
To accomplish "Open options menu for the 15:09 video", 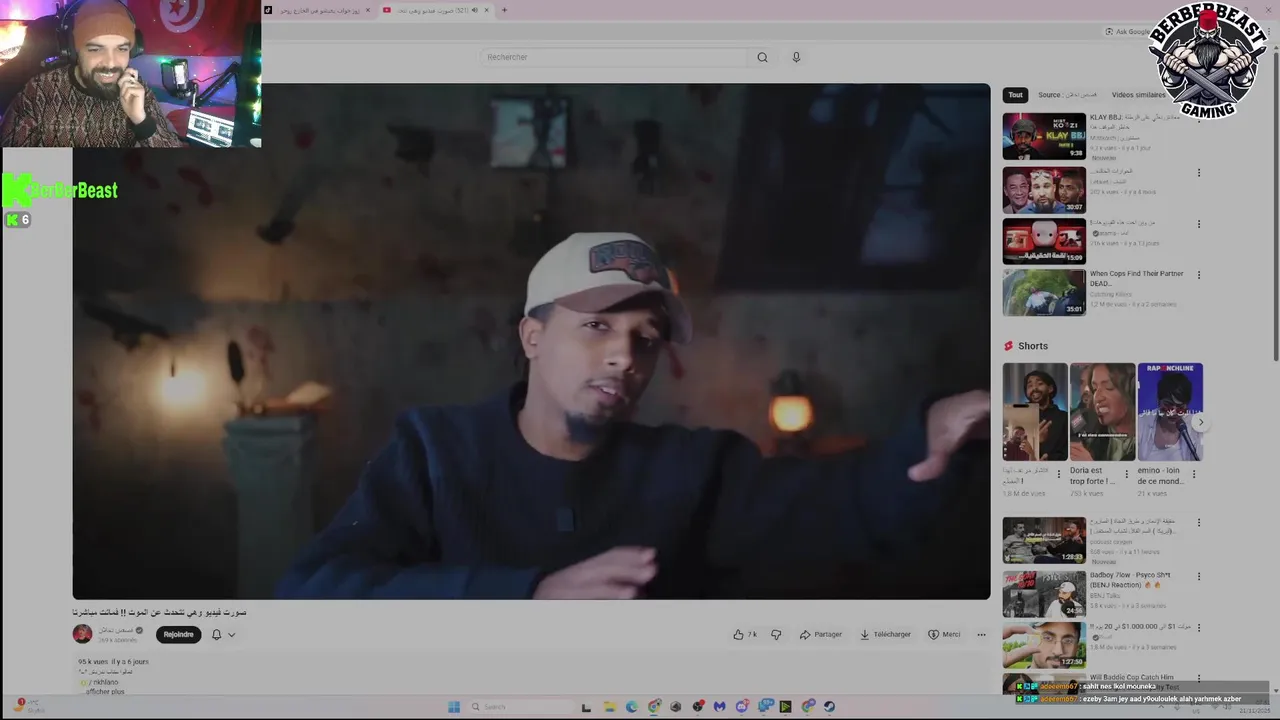I will click(x=1199, y=224).
